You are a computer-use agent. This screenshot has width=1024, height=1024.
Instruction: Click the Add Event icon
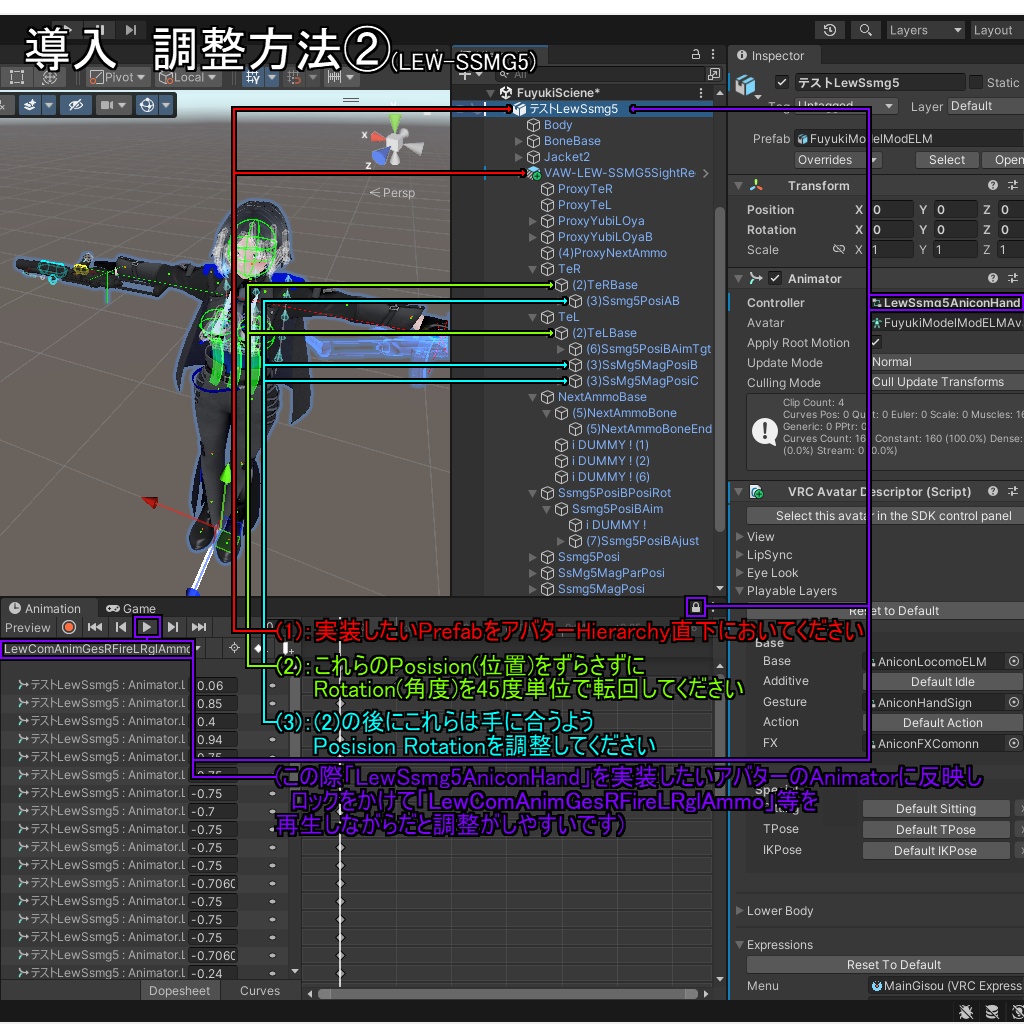pos(287,648)
